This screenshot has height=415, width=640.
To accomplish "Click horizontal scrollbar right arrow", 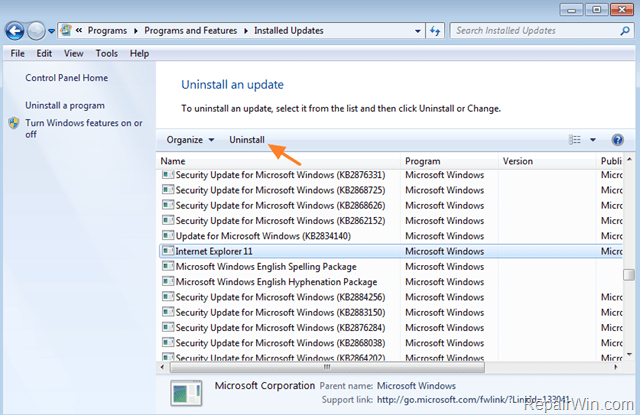I will point(616,367).
